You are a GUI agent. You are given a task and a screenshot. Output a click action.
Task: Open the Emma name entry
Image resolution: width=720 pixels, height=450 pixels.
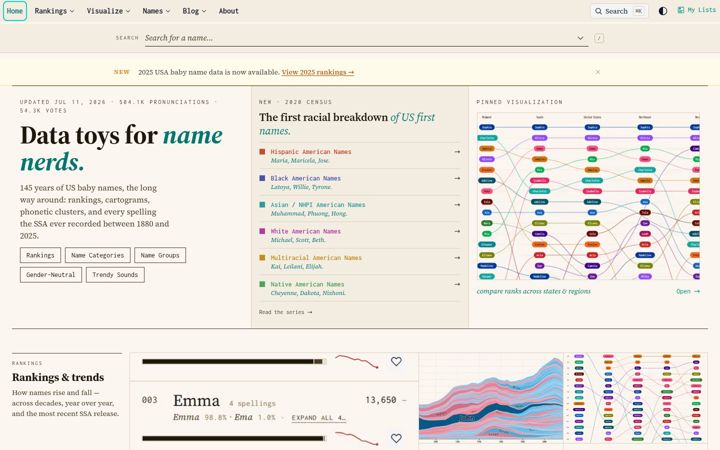coord(196,401)
